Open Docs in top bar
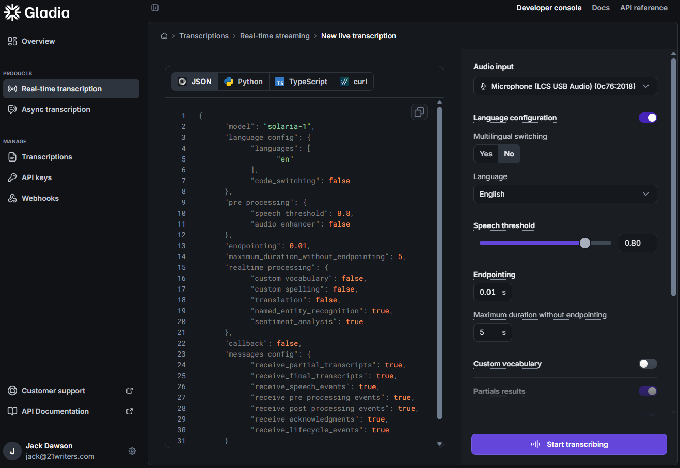 601,8
